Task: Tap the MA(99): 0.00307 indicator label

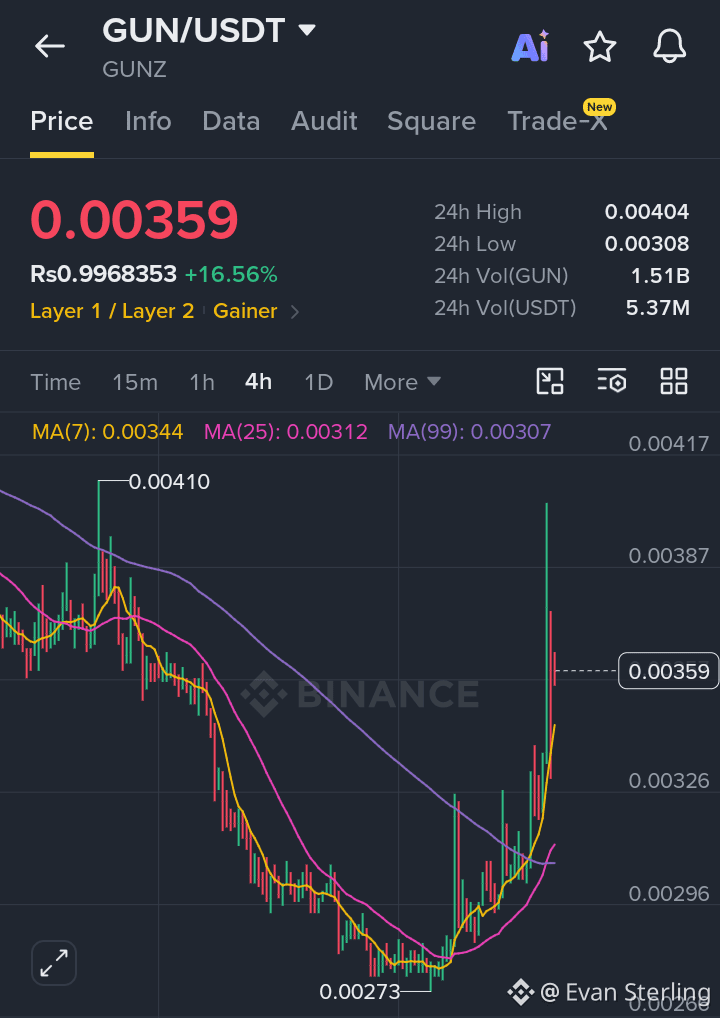Action: tap(469, 432)
